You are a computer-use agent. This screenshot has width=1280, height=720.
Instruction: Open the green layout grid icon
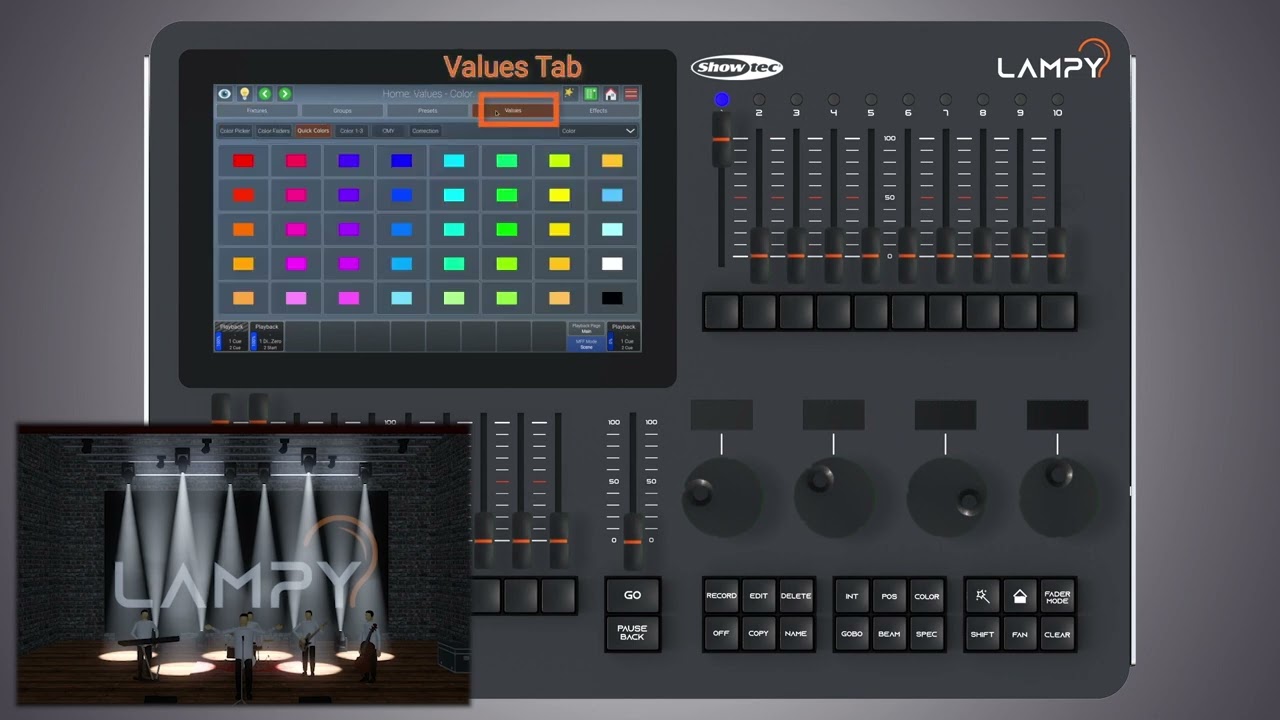(590, 94)
